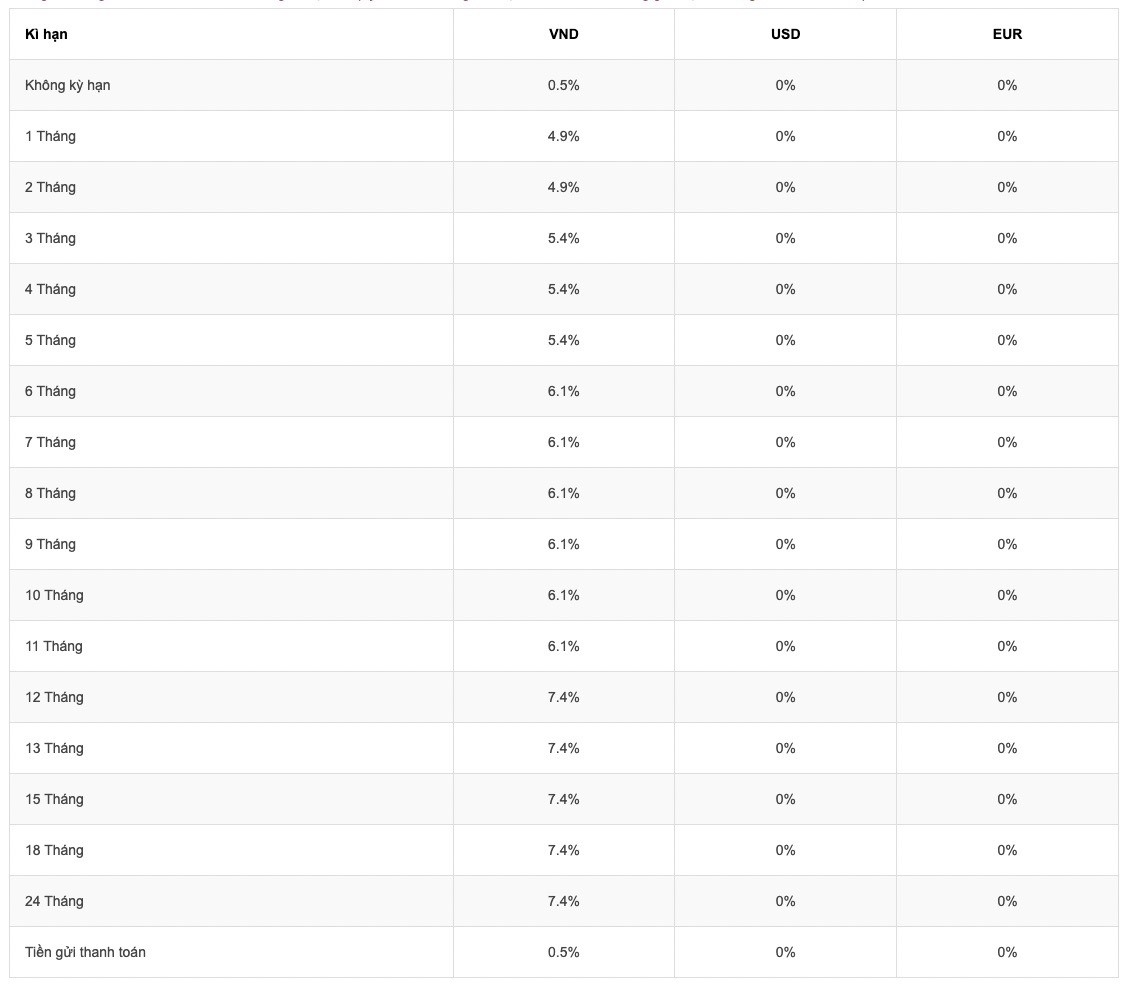Click the VND column header
The image size is (1128, 988).
pos(563,34)
